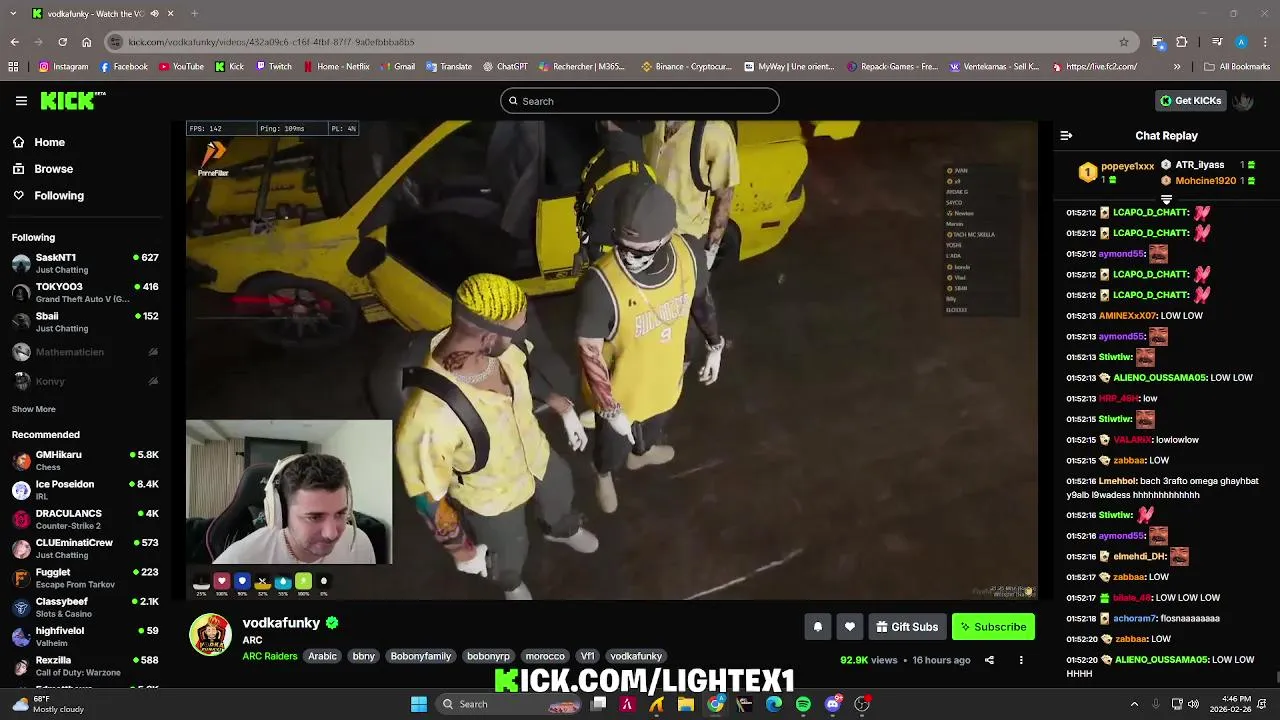This screenshot has height=720, width=1280.
Task: Open a new browser tab
Action: 194,14
